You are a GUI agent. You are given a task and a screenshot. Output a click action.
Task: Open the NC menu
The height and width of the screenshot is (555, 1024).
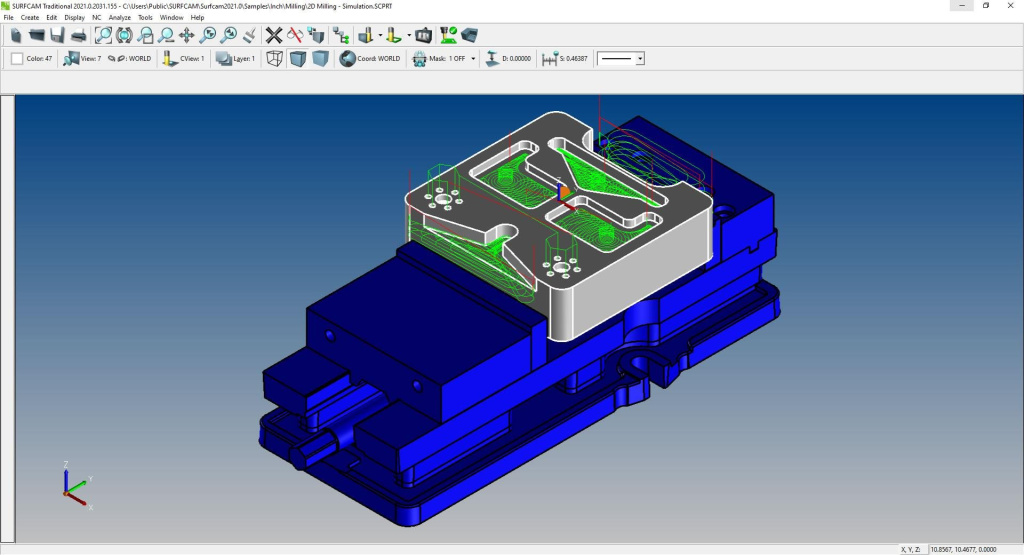point(96,17)
